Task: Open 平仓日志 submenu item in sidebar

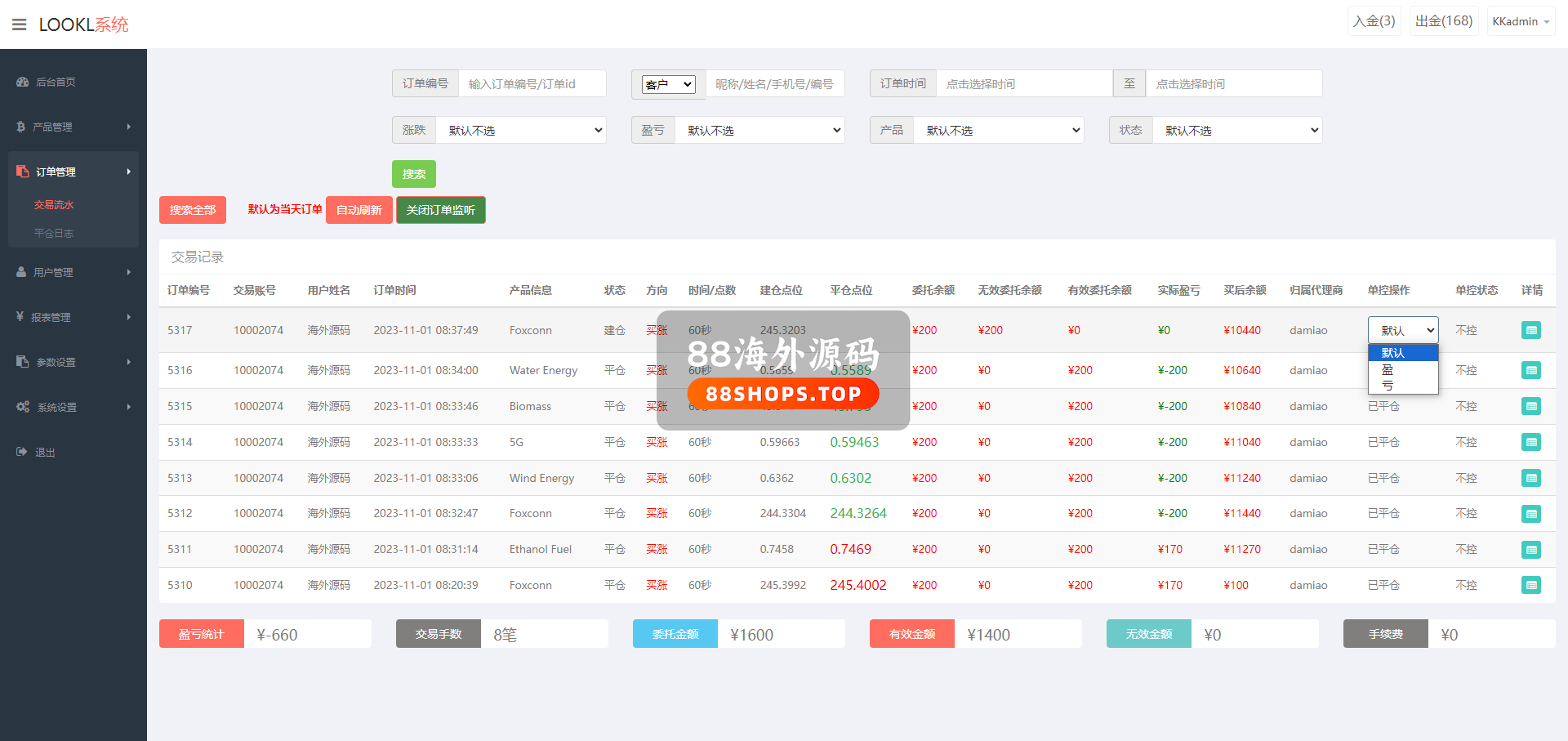Action: coord(54,234)
